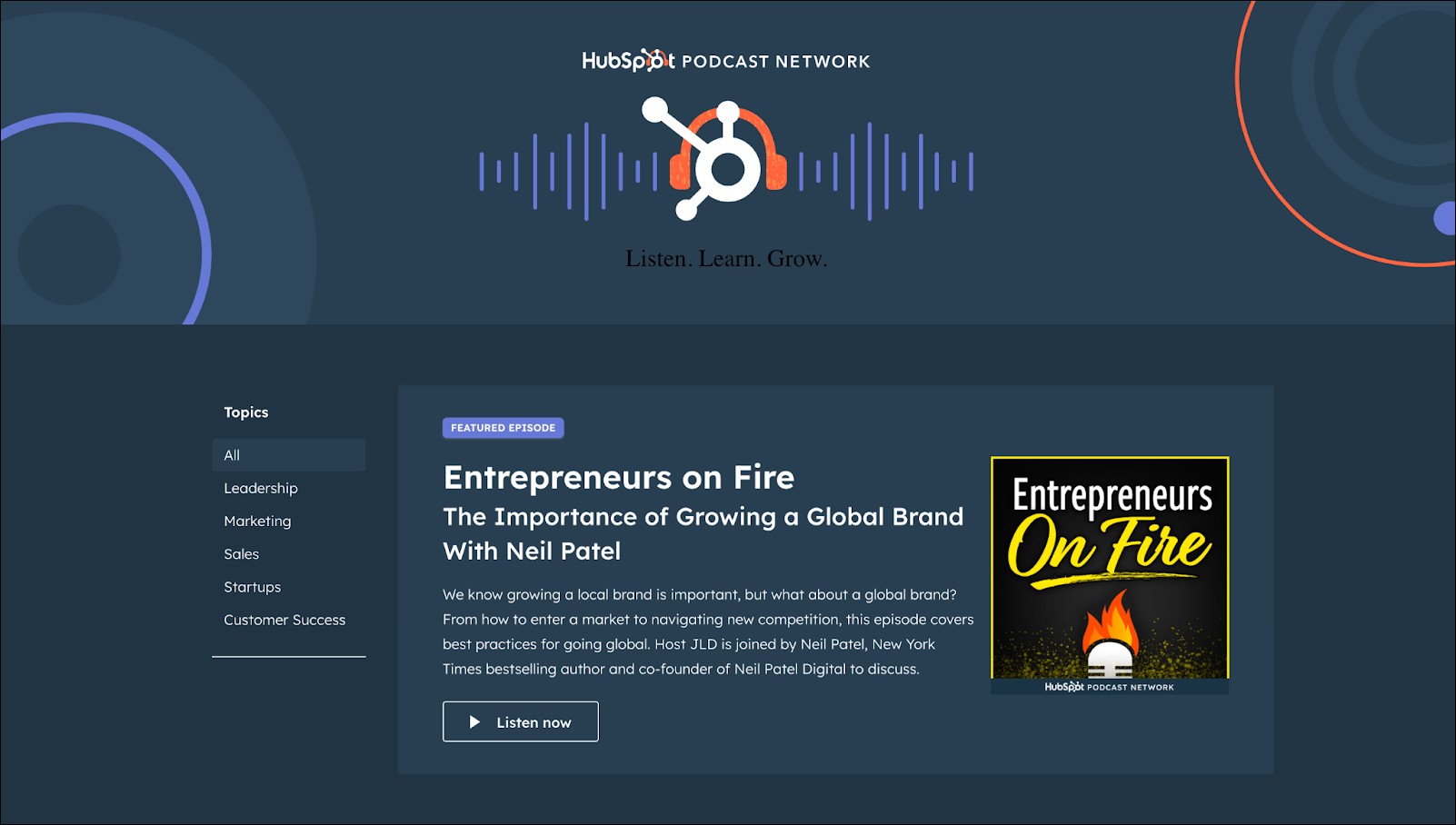The height and width of the screenshot is (825, 1456).
Task: Click the Topics heading
Action: click(246, 412)
